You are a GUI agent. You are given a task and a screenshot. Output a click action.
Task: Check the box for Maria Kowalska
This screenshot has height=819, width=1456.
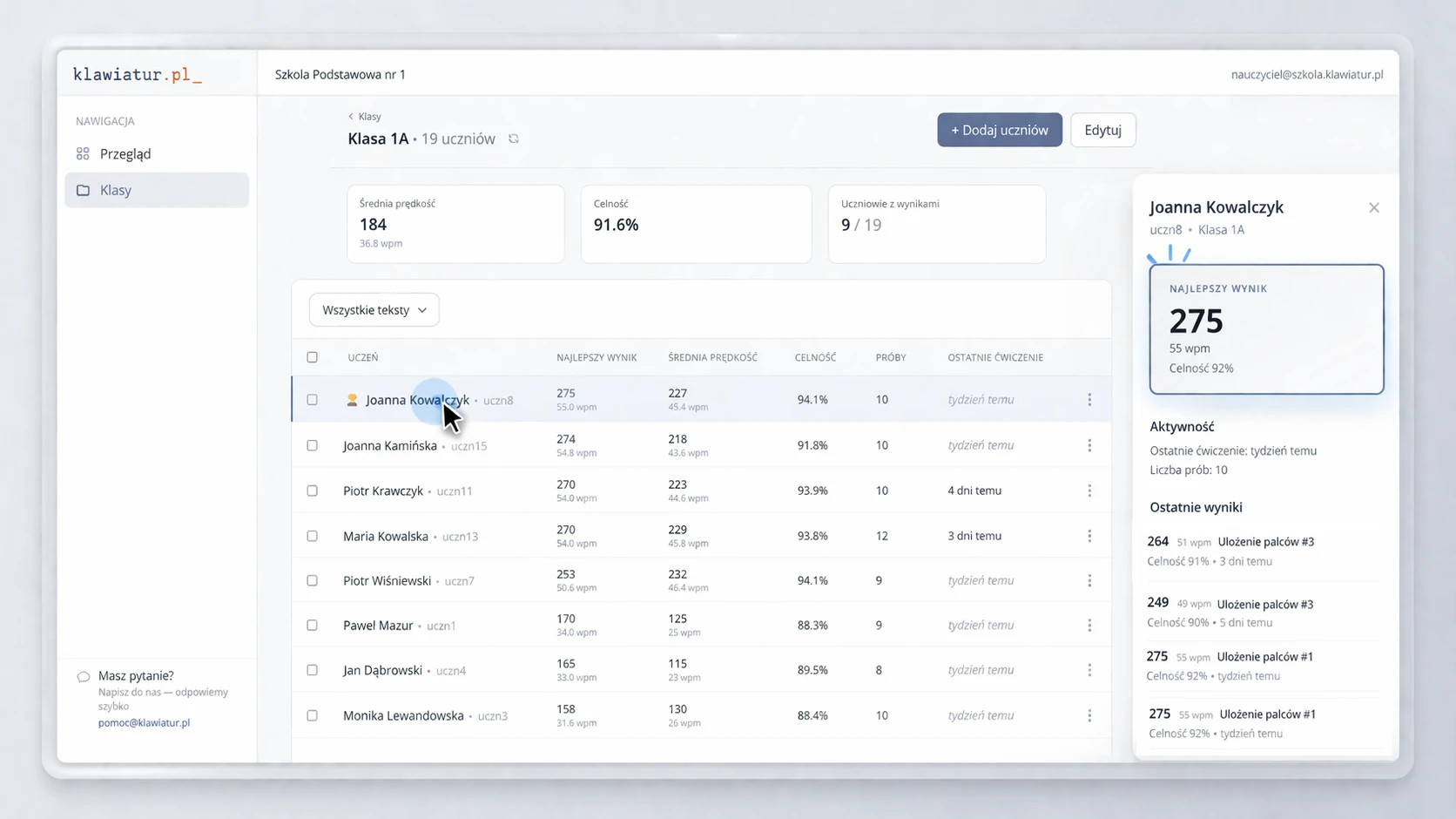(x=312, y=536)
